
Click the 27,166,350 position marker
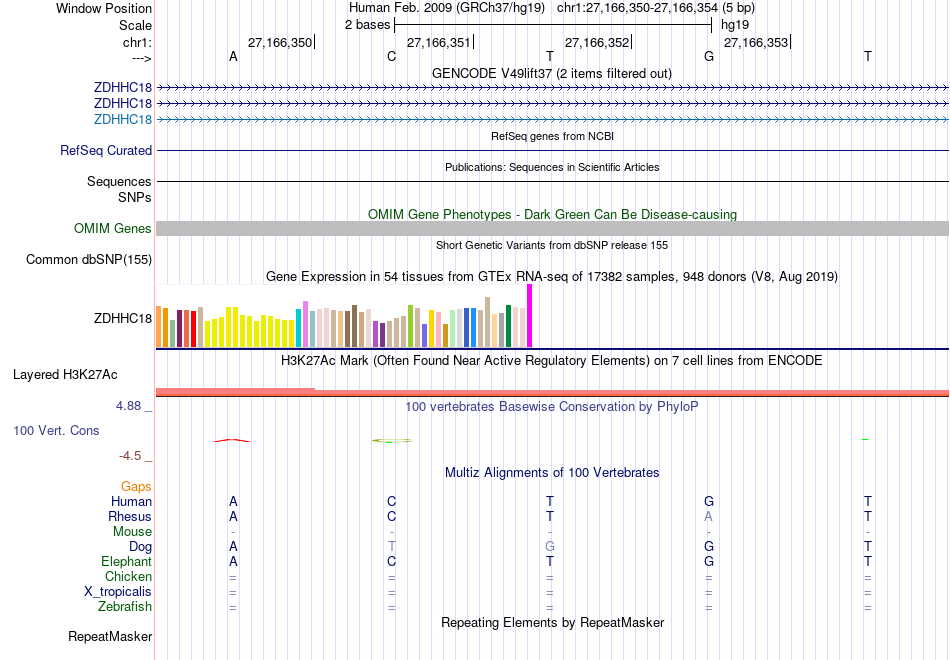click(280, 42)
